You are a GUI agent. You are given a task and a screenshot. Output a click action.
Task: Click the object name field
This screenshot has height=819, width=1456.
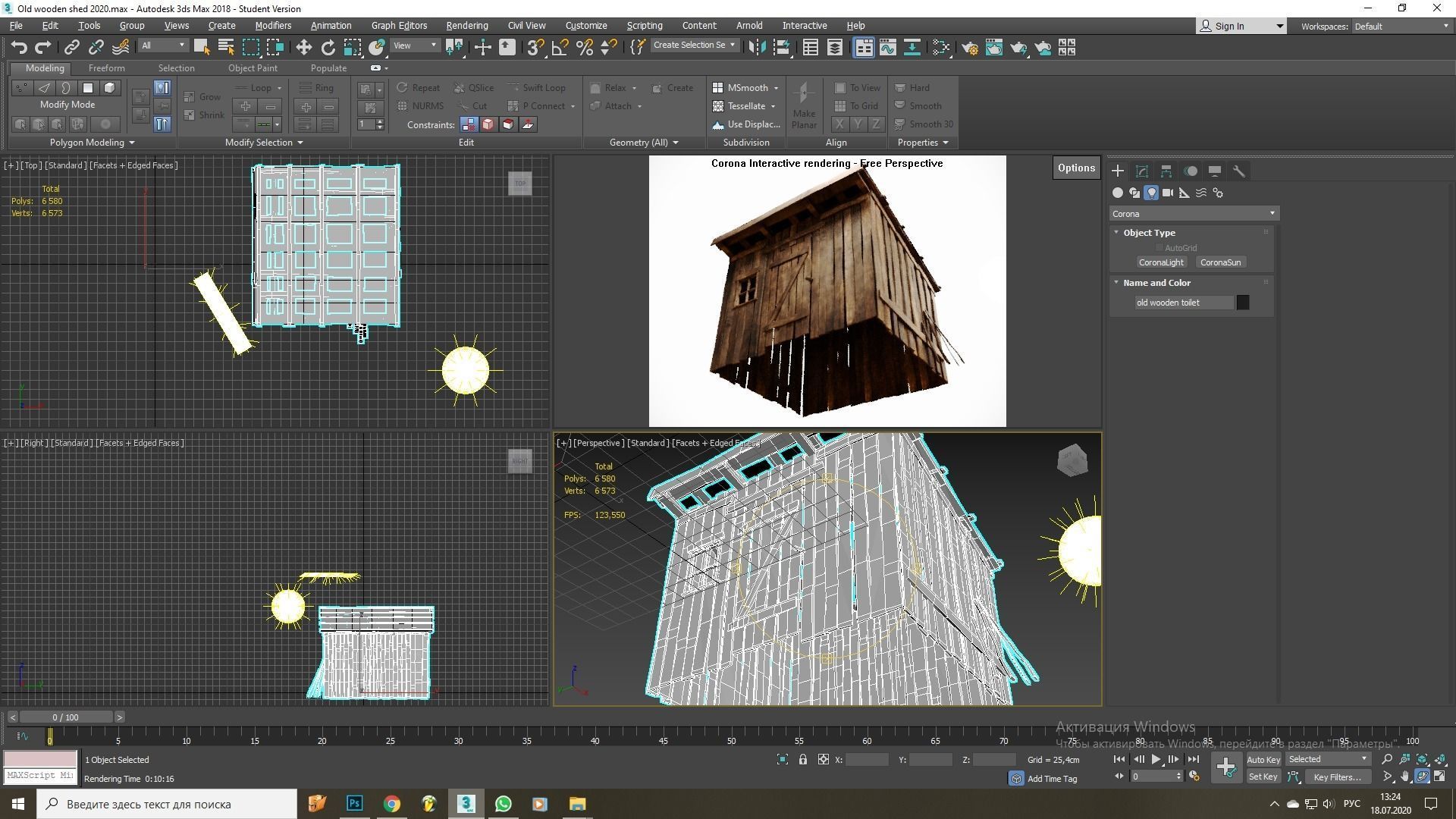tap(1184, 303)
